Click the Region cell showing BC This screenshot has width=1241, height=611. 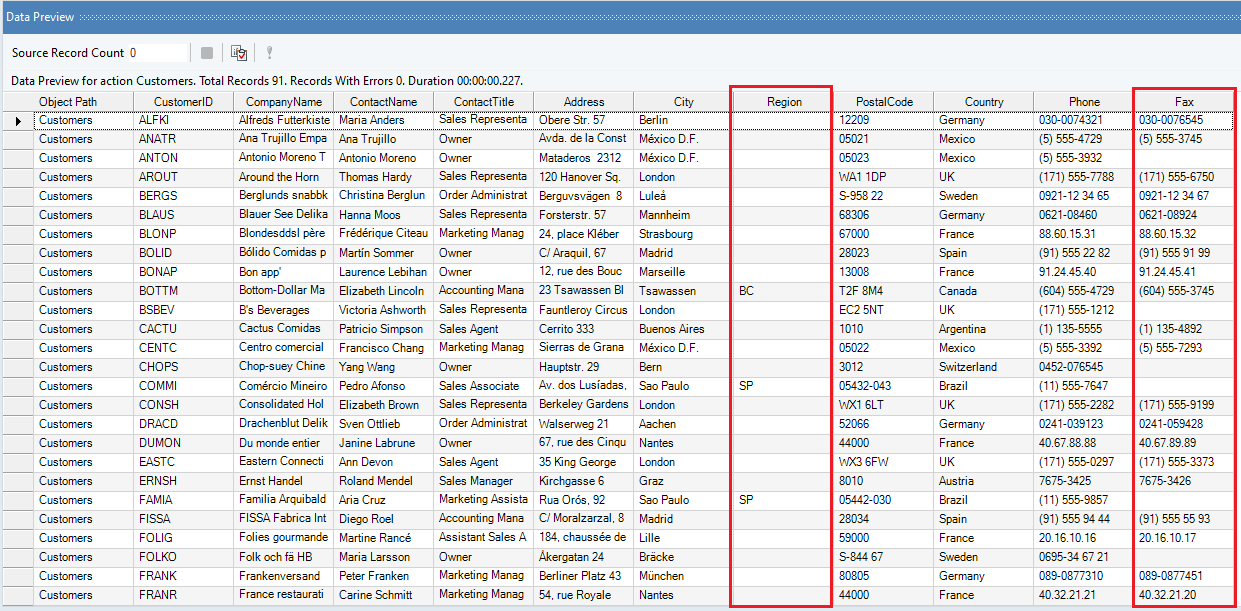point(783,290)
